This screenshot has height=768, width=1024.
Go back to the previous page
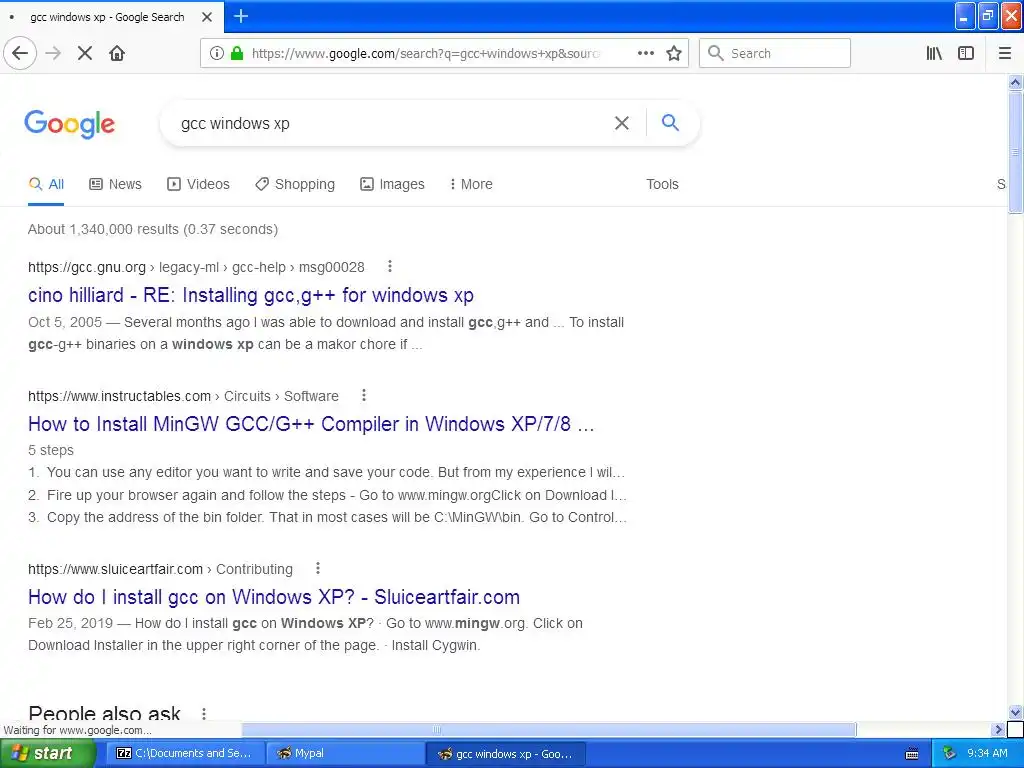(x=20, y=54)
